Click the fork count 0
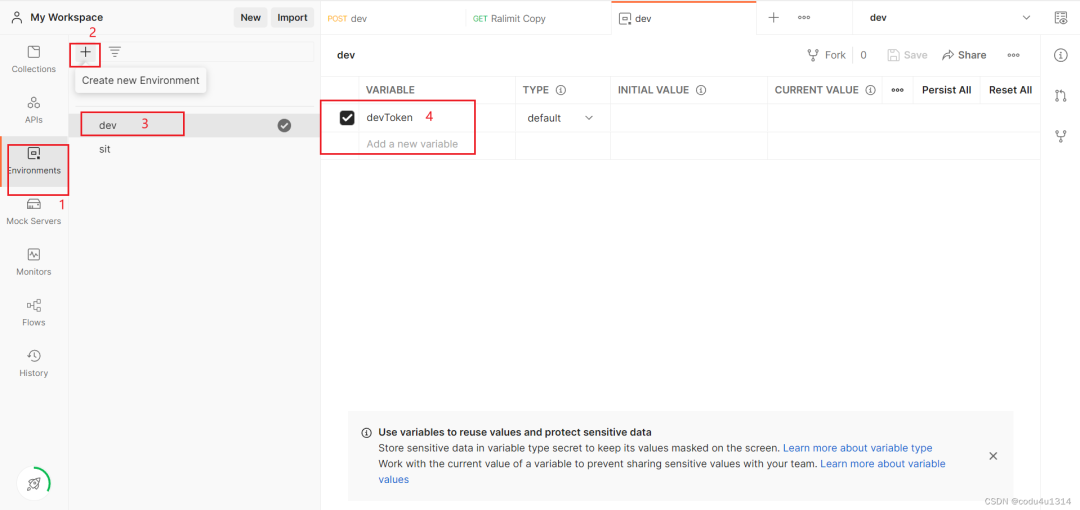1080x510 pixels. click(x=864, y=55)
